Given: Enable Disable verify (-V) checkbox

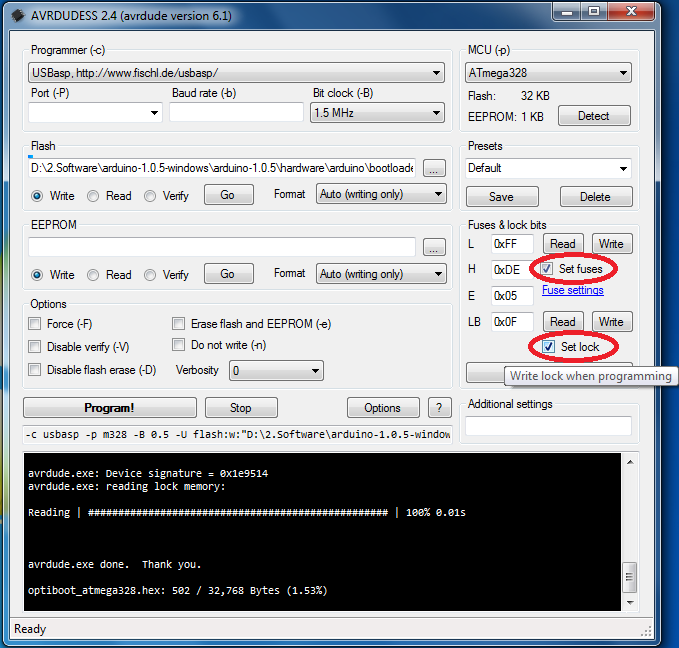Looking at the screenshot, I should 35,347.
